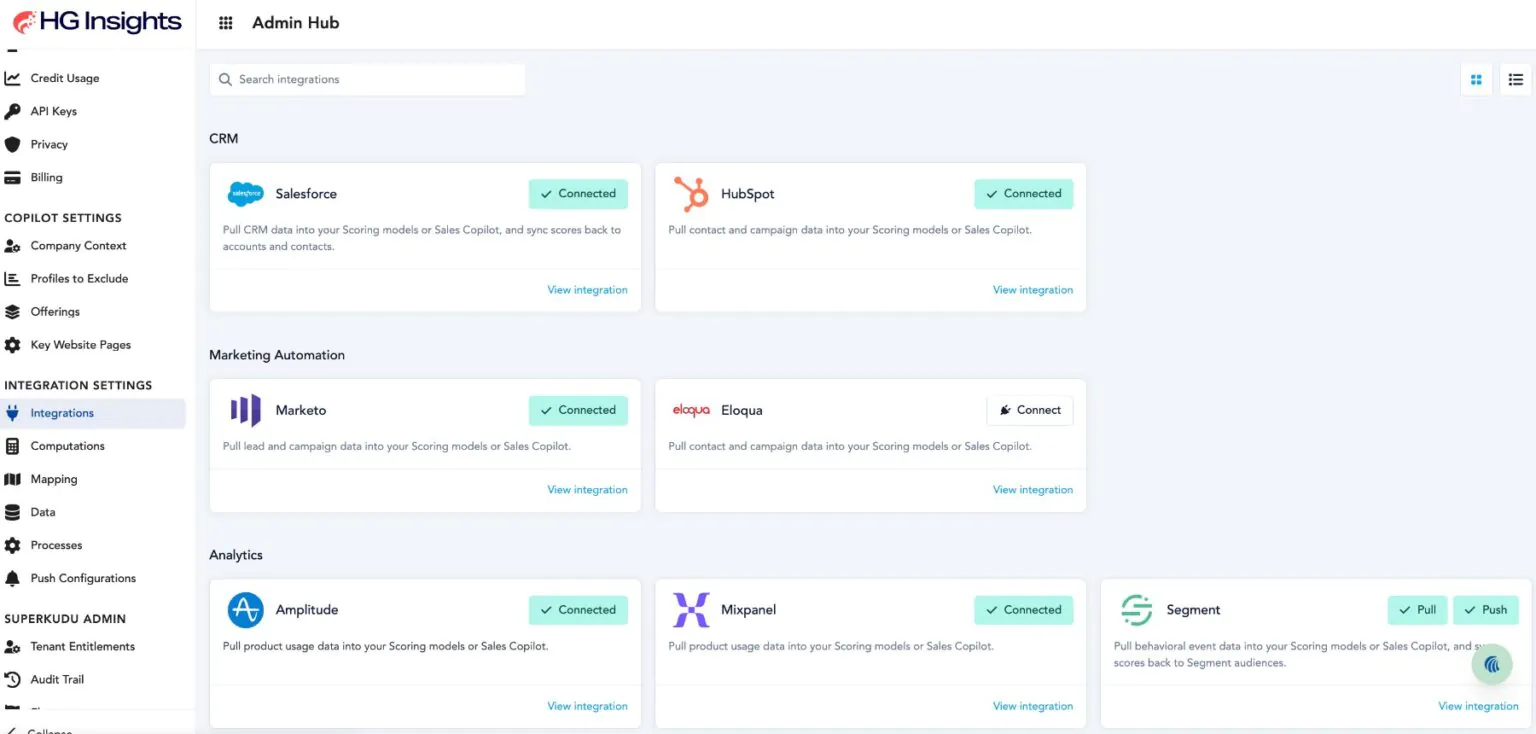Screen dimensions: 1536x734
Task: Click the shield icon for Privacy
Action: (12, 144)
